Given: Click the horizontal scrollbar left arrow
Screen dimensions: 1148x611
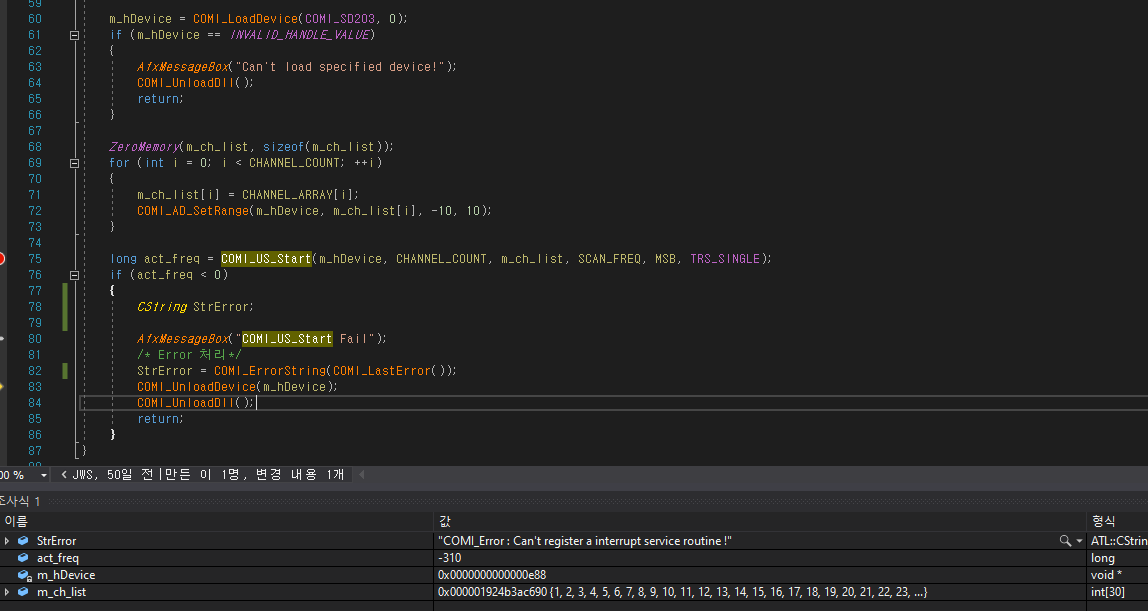Looking at the screenshot, I should [x=362, y=475].
